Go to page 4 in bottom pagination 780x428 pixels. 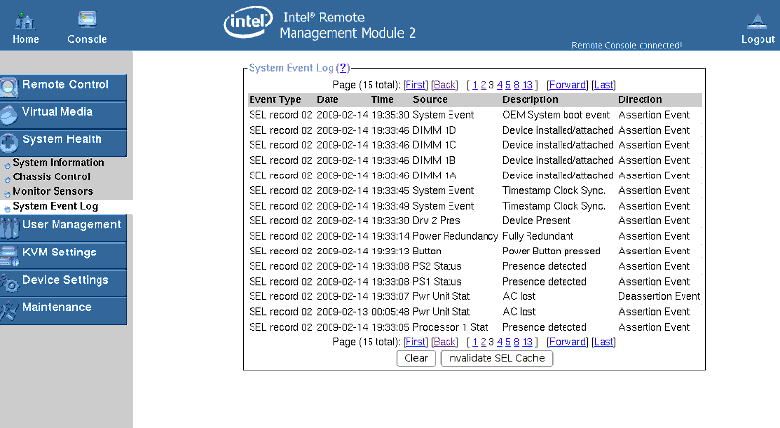pos(500,342)
